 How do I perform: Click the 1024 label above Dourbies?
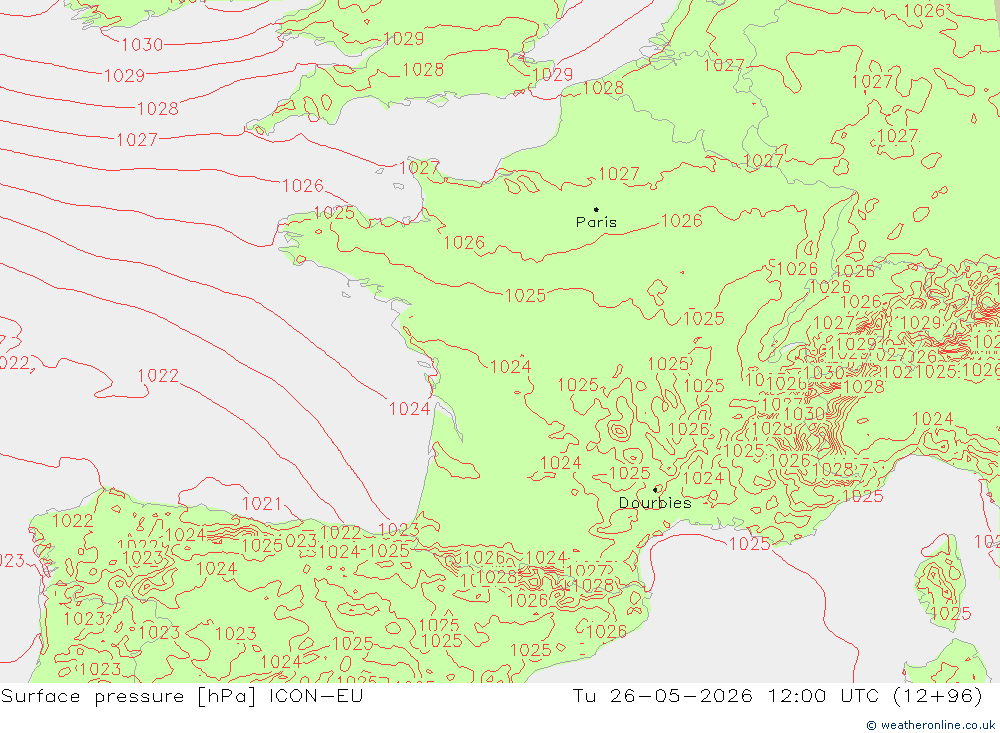pos(703,478)
